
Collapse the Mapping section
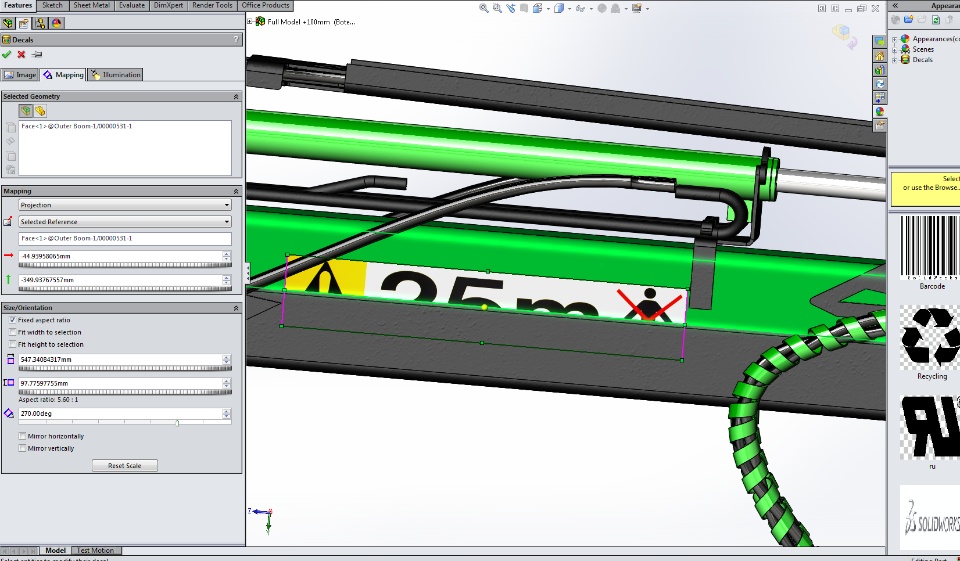click(236, 192)
